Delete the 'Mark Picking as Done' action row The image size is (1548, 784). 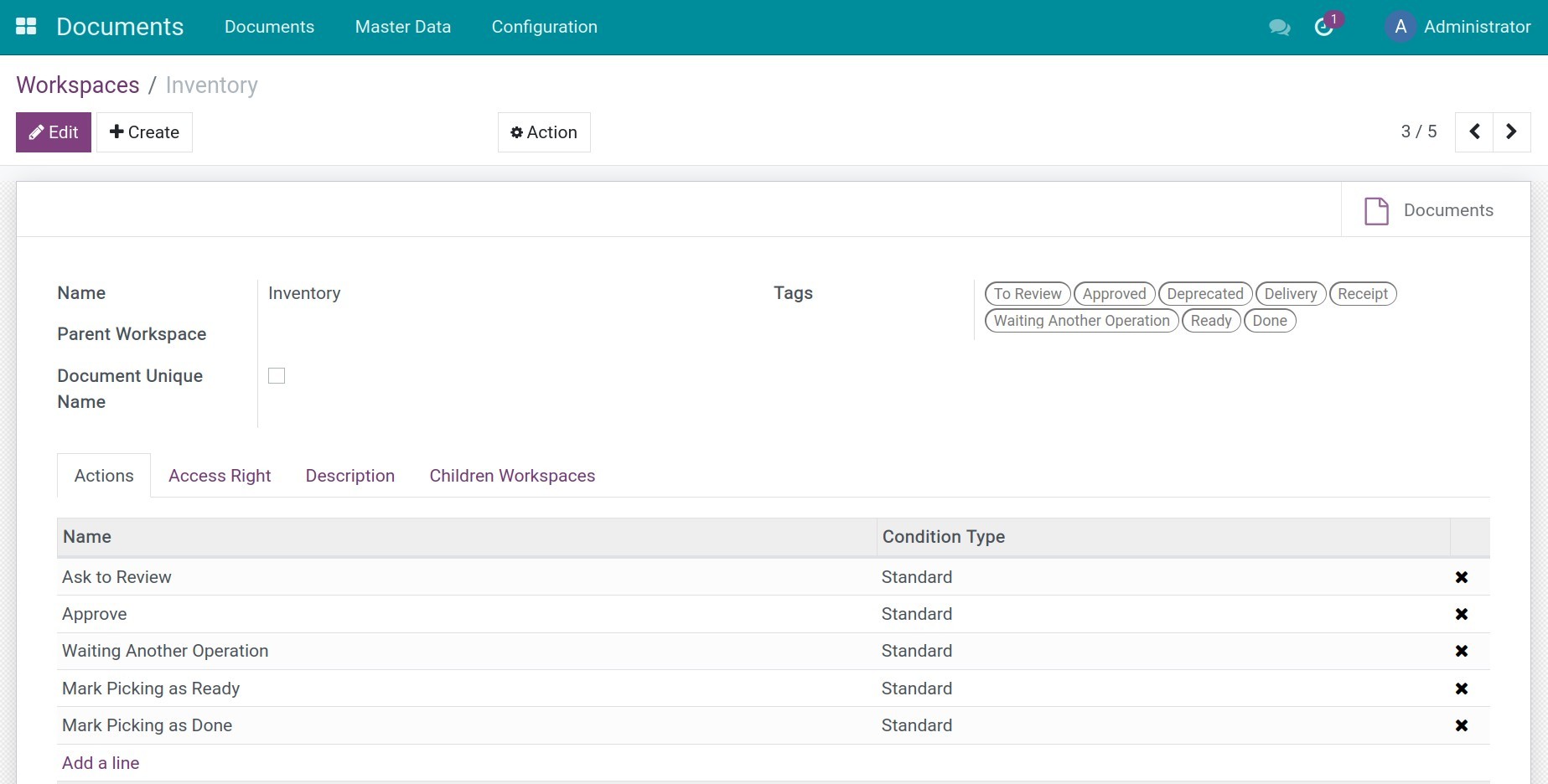pos(1462,725)
